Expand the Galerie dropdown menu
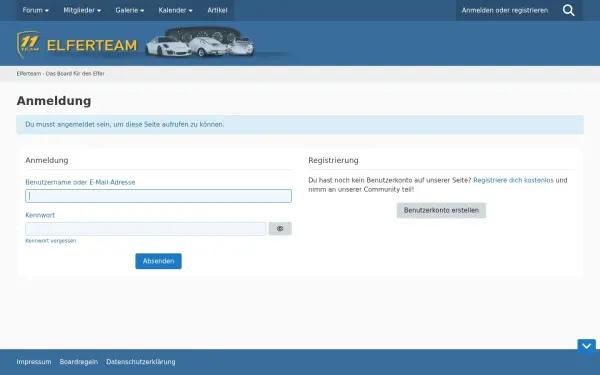This screenshot has width=600, height=375. click(130, 10)
